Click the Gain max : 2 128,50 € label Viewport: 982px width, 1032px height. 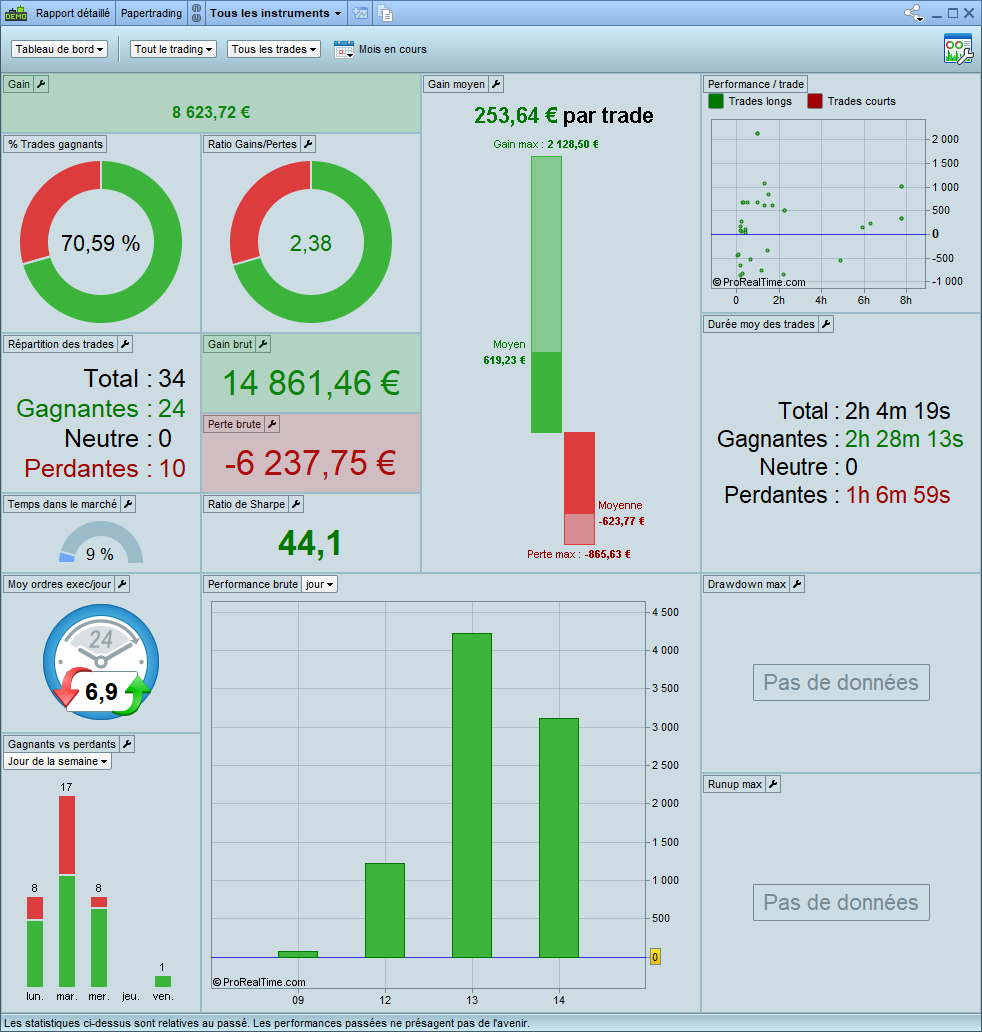tap(546, 144)
